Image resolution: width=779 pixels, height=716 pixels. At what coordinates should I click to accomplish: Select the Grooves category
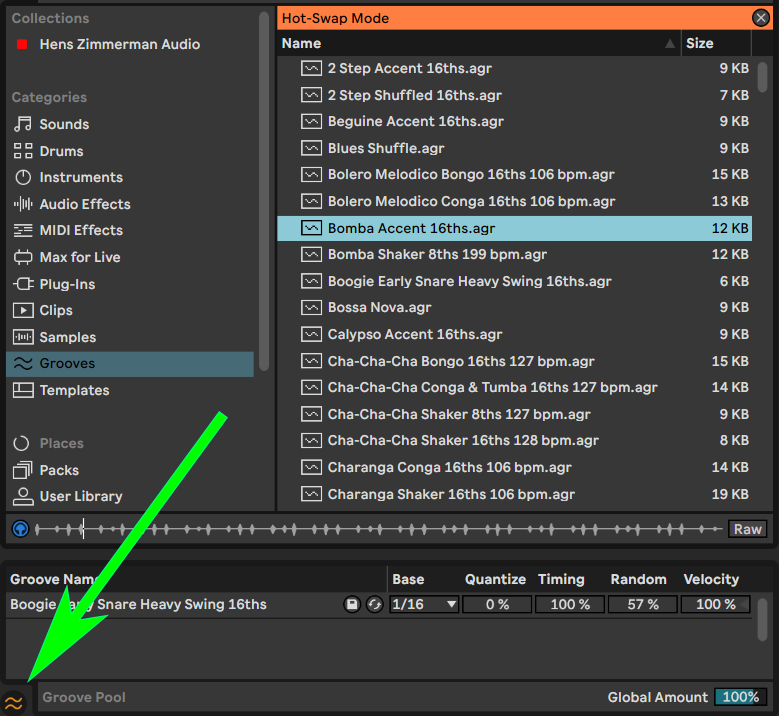[67, 364]
